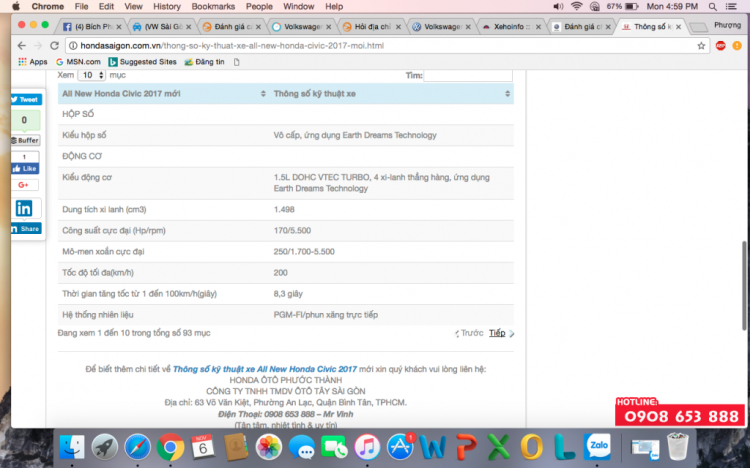Screen dimensions: 750x468
Task: Open Đăng tin bookmark
Action: pyautogui.click(x=204, y=62)
